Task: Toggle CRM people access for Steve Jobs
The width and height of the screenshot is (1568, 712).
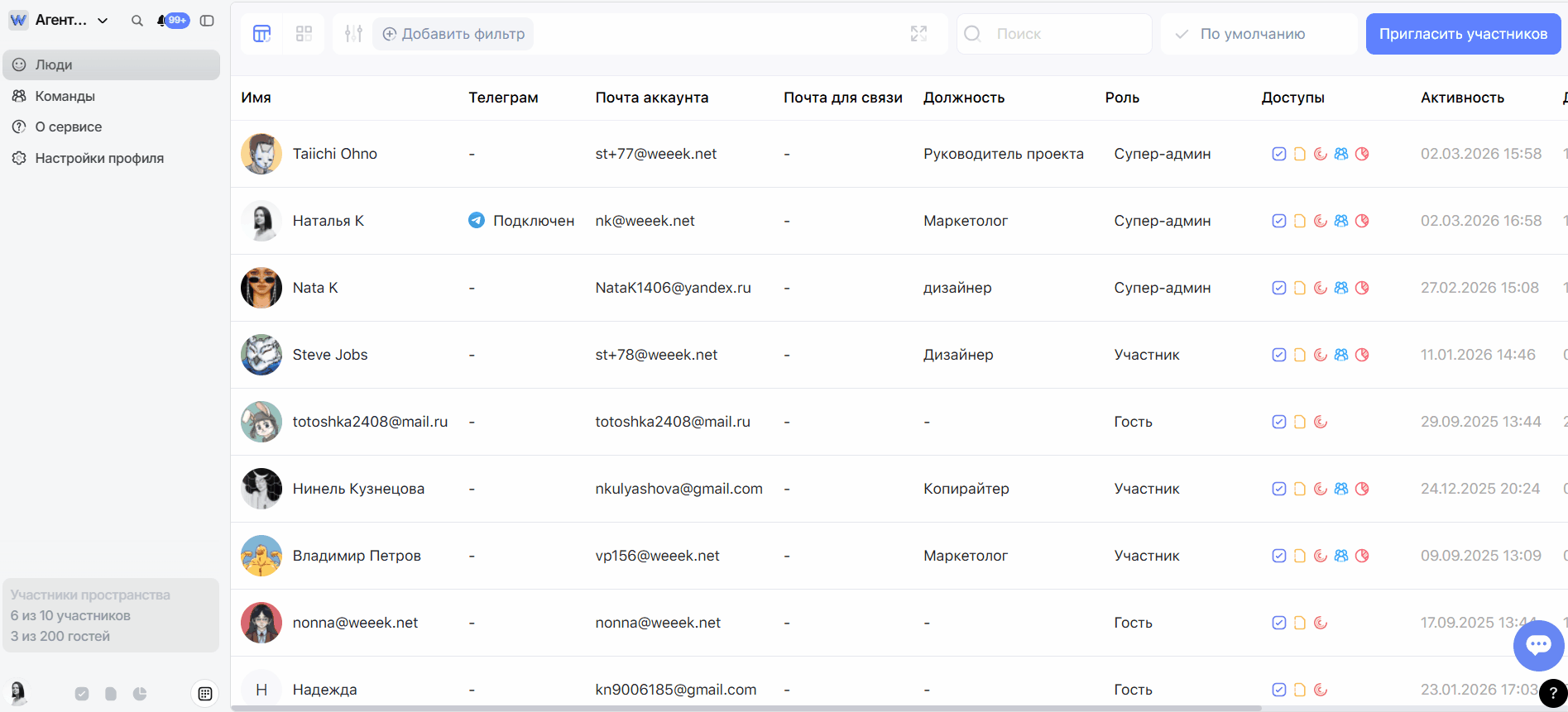Action: click(x=1341, y=355)
